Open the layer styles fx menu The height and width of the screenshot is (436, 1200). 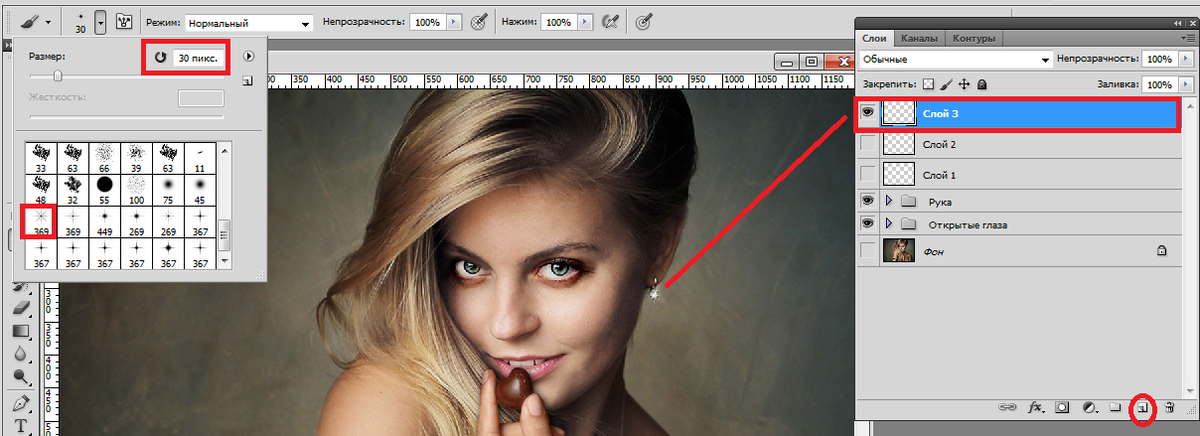(x=1036, y=408)
